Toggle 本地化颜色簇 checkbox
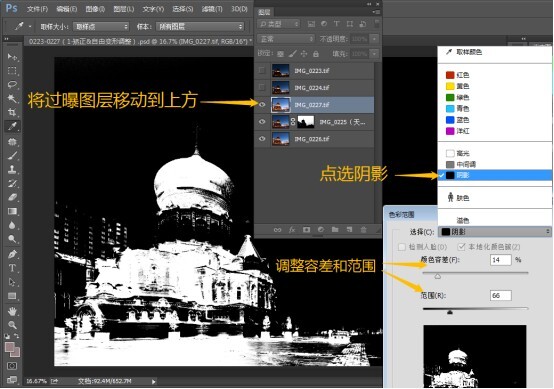Image resolution: width=554 pixels, height=389 pixels. [461, 247]
